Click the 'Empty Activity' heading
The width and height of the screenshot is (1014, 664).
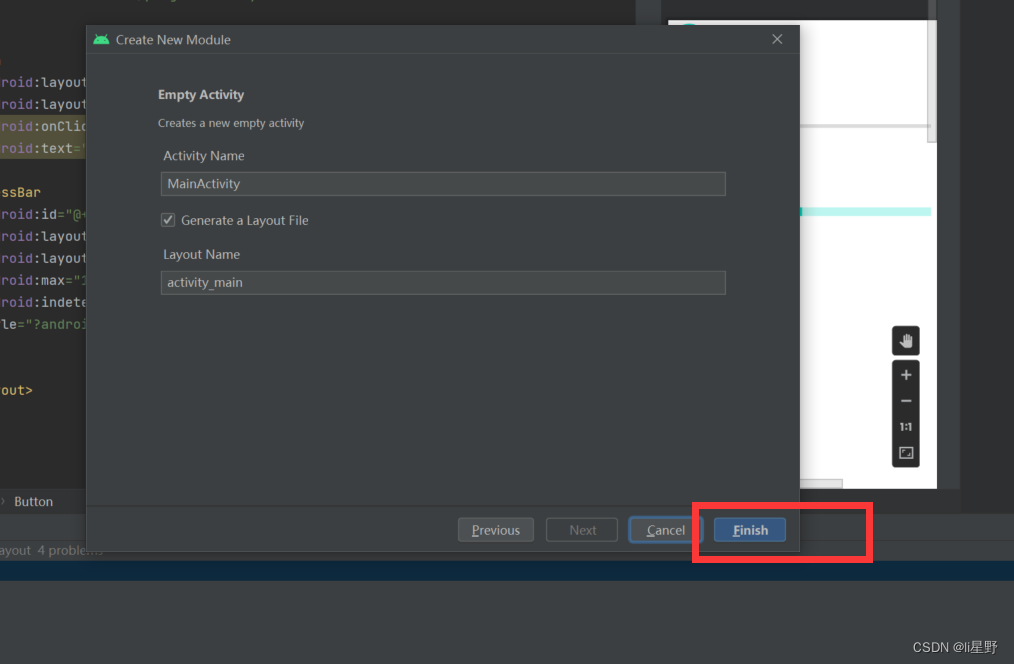coord(201,94)
